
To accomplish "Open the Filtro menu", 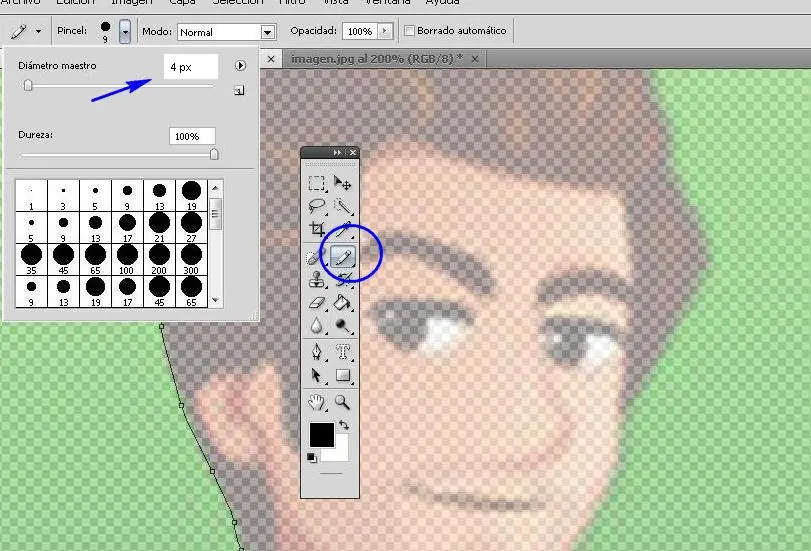I will (x=292, y=3).
